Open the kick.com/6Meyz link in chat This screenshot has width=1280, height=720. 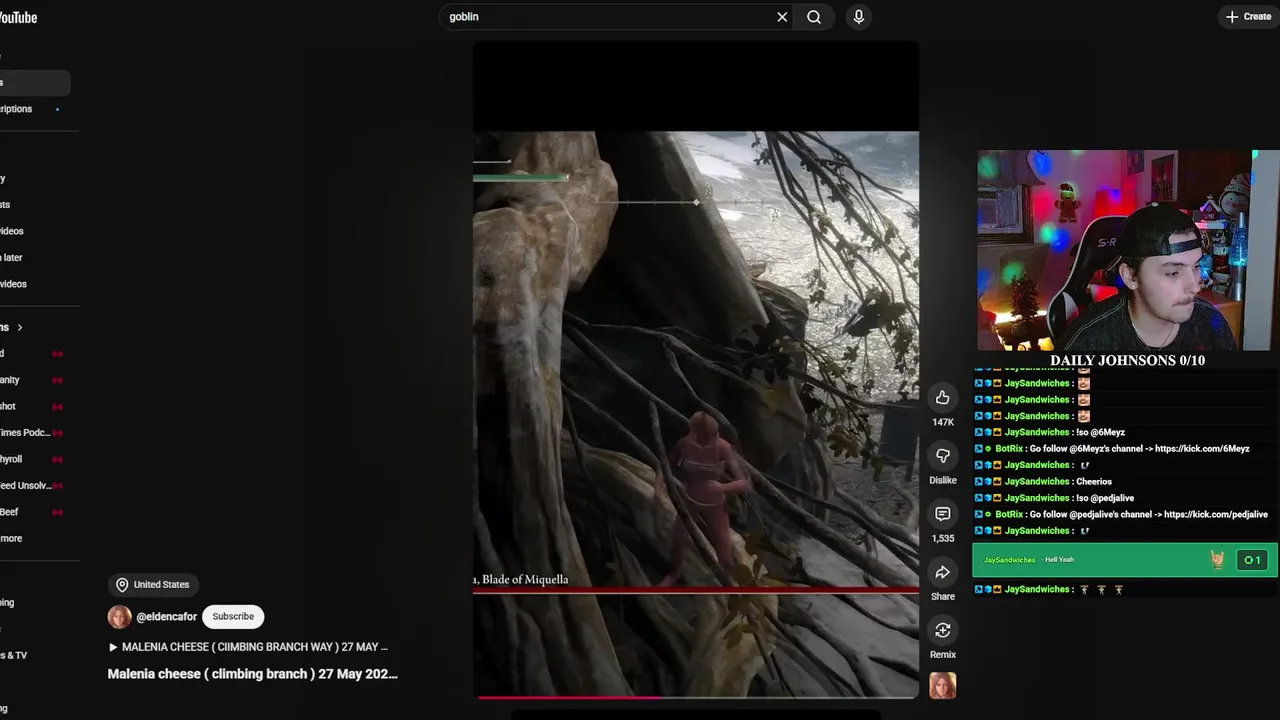click(x=1202, y=449)
